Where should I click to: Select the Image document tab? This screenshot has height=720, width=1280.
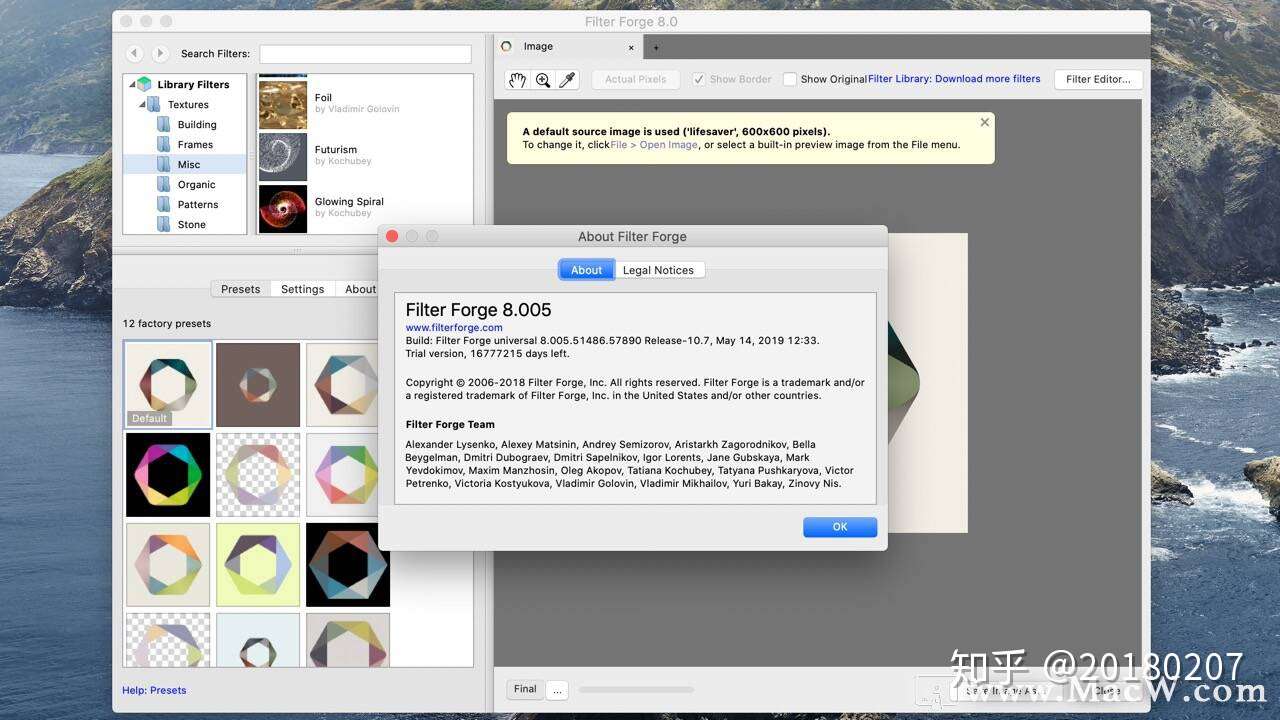tap(566, 46)
